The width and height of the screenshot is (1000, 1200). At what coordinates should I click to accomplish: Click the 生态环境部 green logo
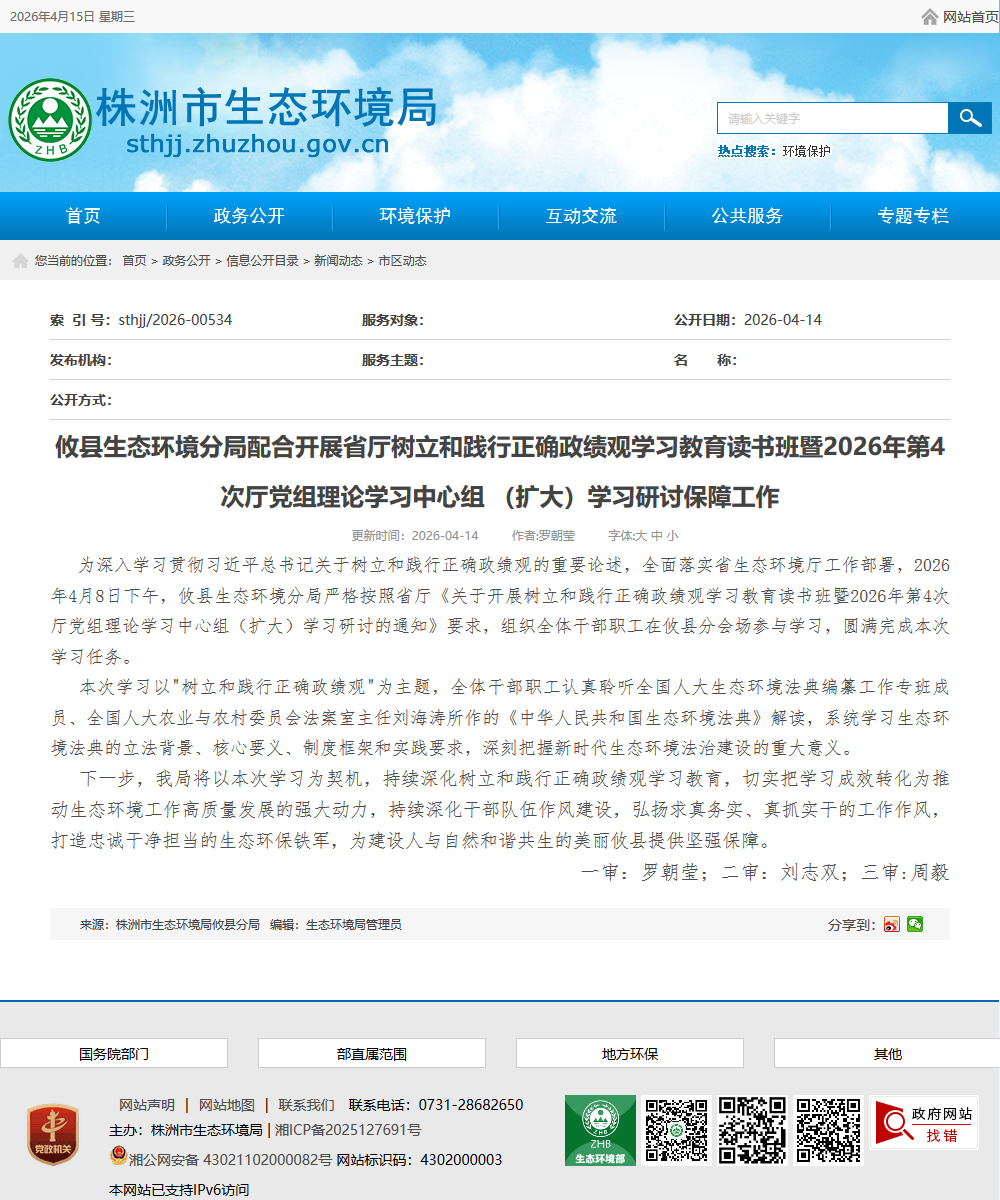tap(600, 1130)
